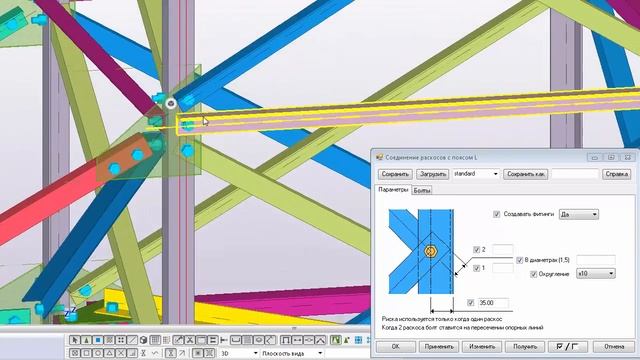
Task: Click the bolted joint preview picture in dialog
Action: (421, 251)
